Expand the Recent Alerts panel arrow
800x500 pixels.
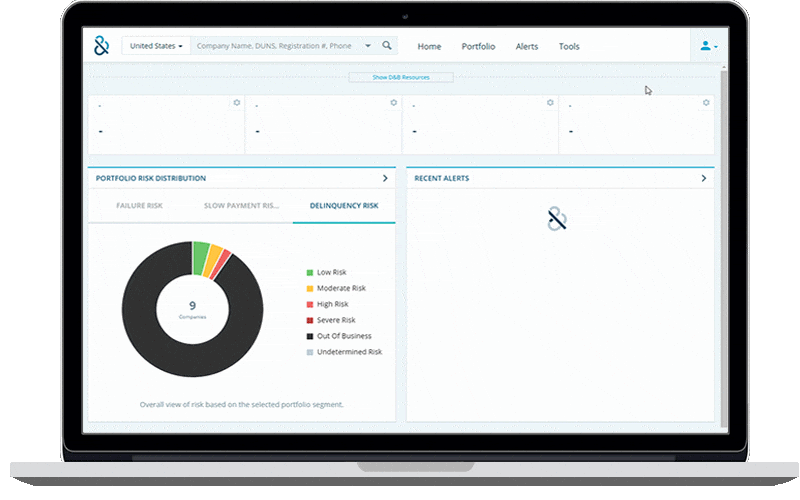(703, 178)
